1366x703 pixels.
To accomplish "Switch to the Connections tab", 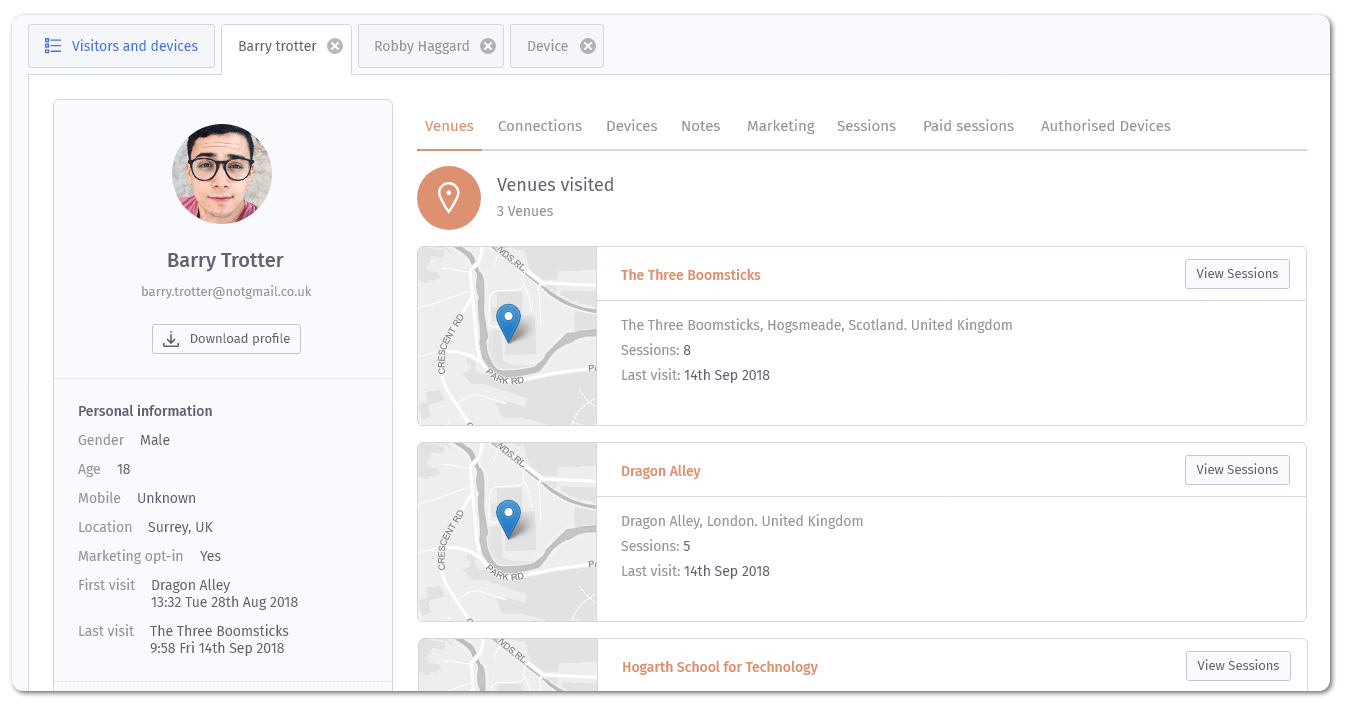I will click(x=539, y=125).
